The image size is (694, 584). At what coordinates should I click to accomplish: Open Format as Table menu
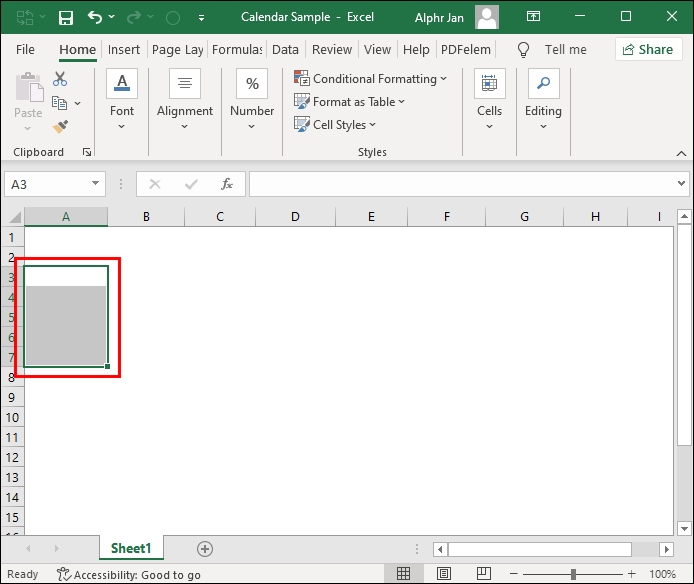(349, 102)
